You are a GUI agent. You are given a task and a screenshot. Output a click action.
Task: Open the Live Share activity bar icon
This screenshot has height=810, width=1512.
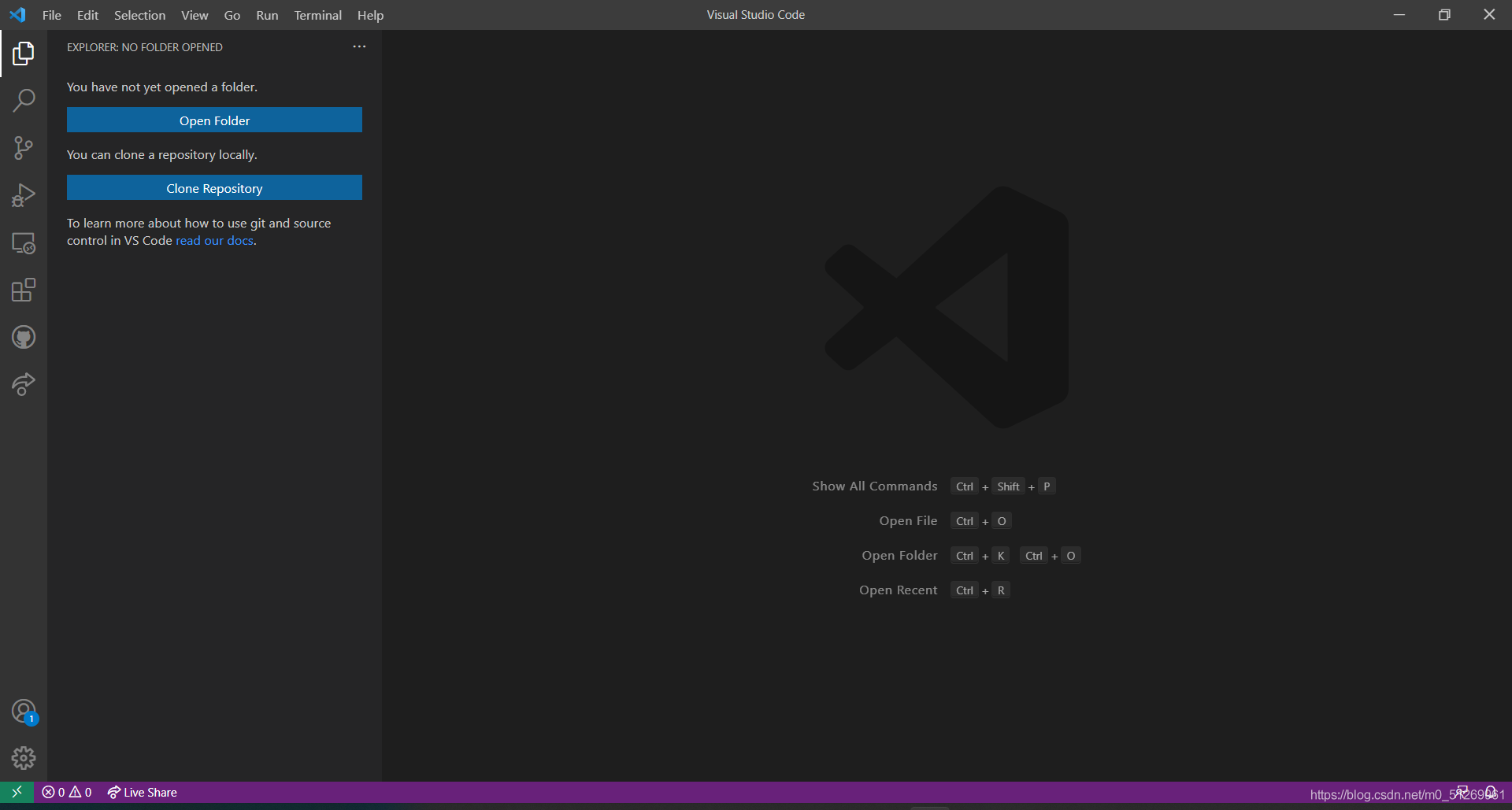tap(24, 385)
